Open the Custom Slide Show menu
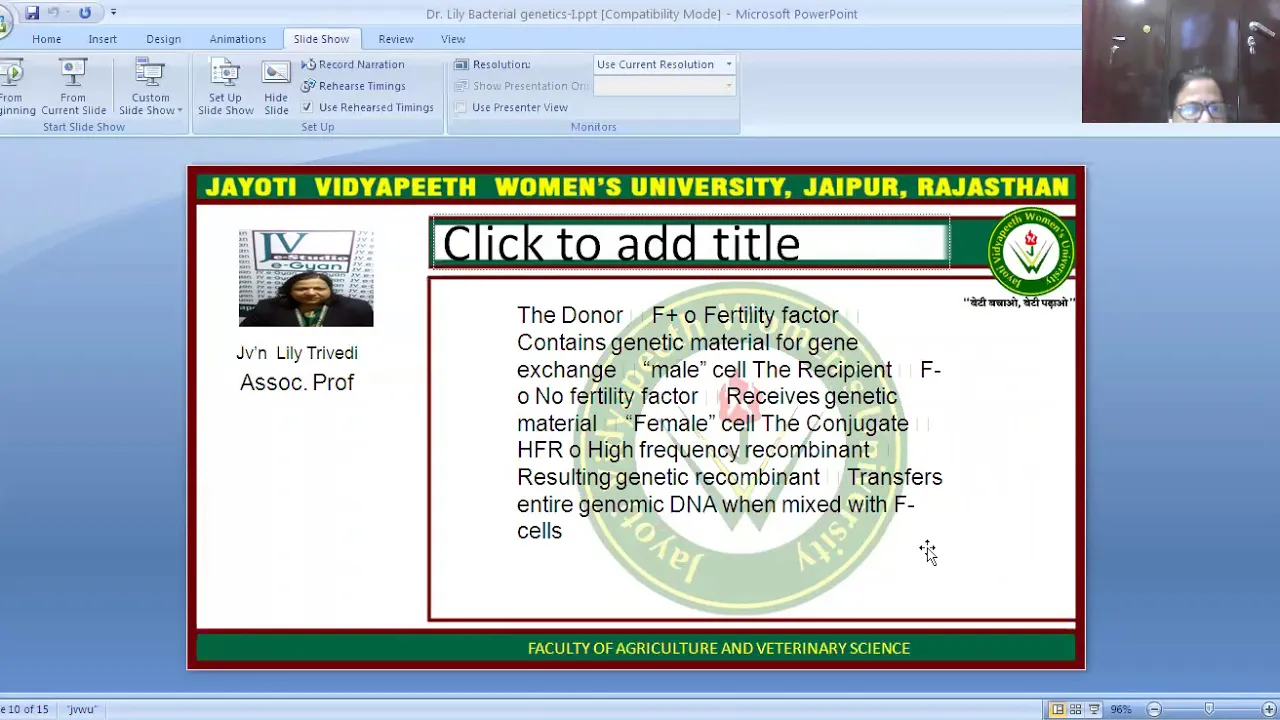The height and width of the screenshot is (720, 1280). tap(150, 87)
